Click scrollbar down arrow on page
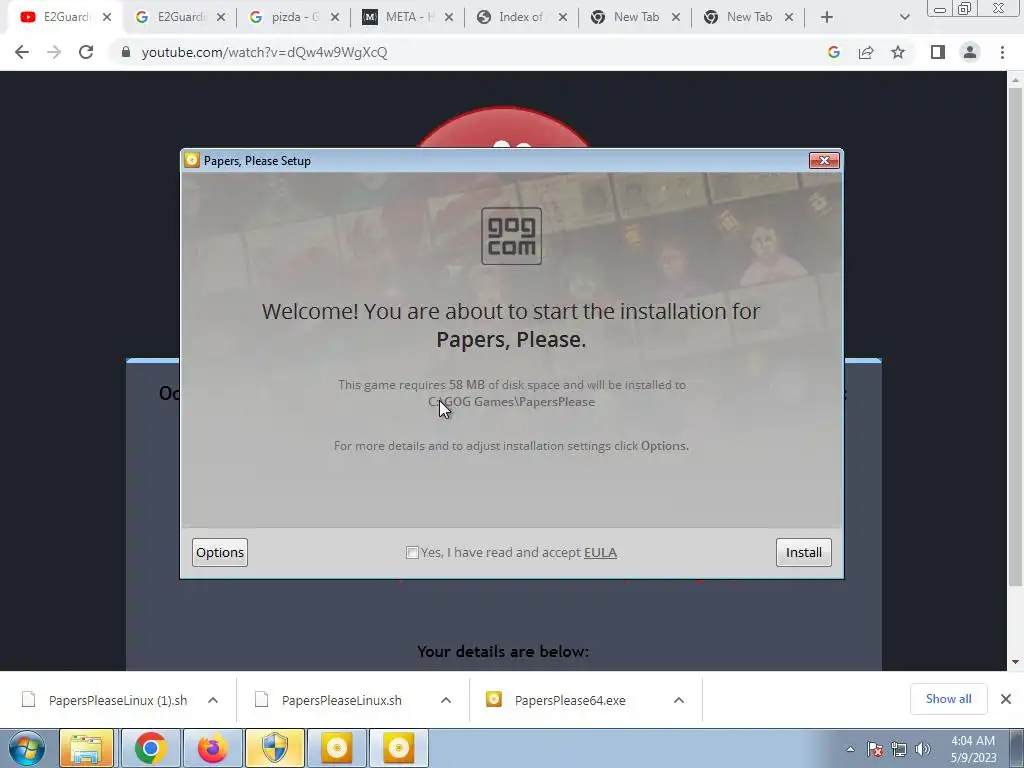Viewport: 1024px width, 768px height. 1015,662
